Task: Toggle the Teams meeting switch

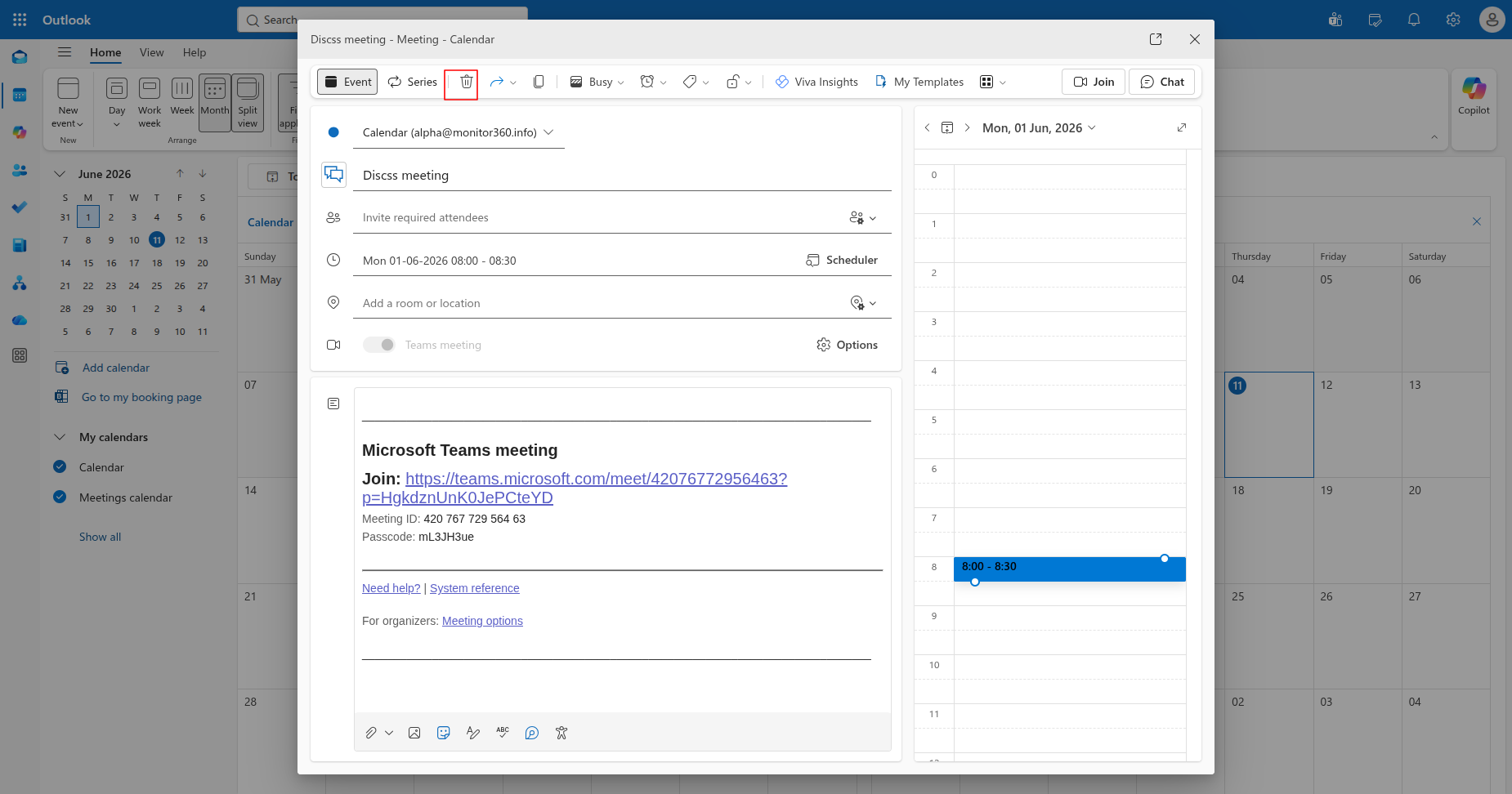Action: click(378, 345)
